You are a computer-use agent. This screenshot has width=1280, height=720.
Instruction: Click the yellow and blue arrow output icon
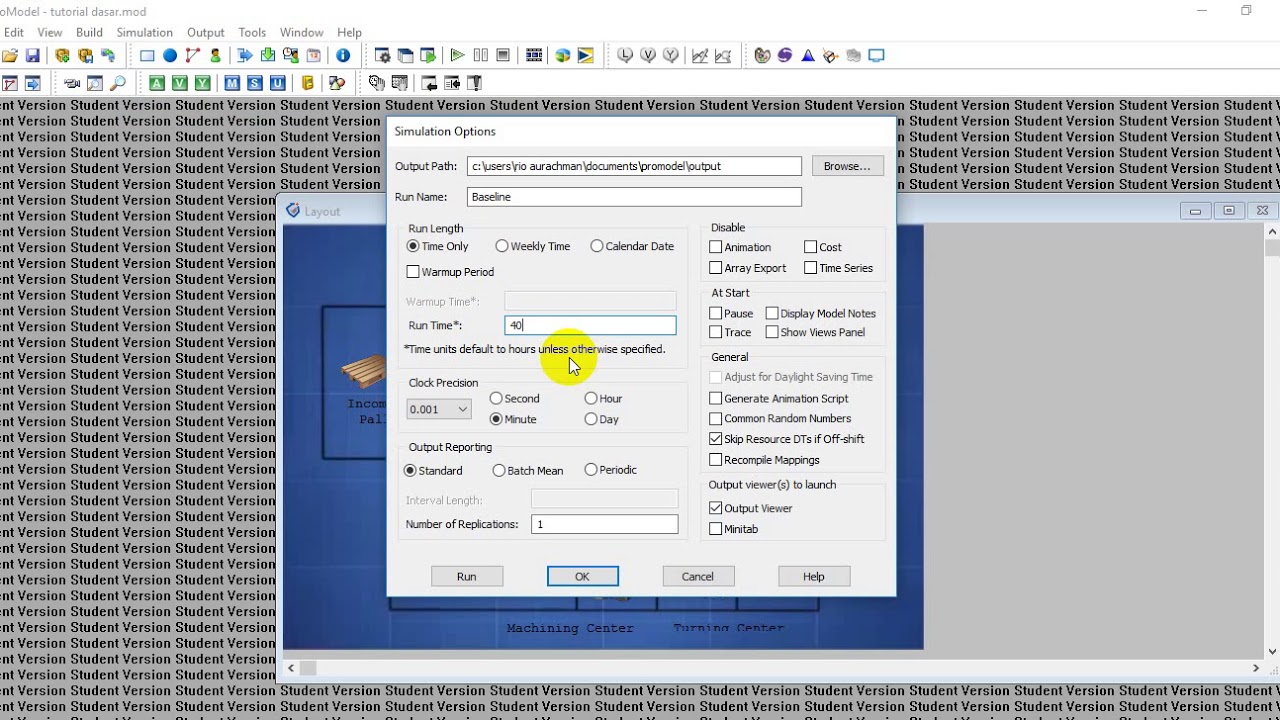tap(586, 56)
